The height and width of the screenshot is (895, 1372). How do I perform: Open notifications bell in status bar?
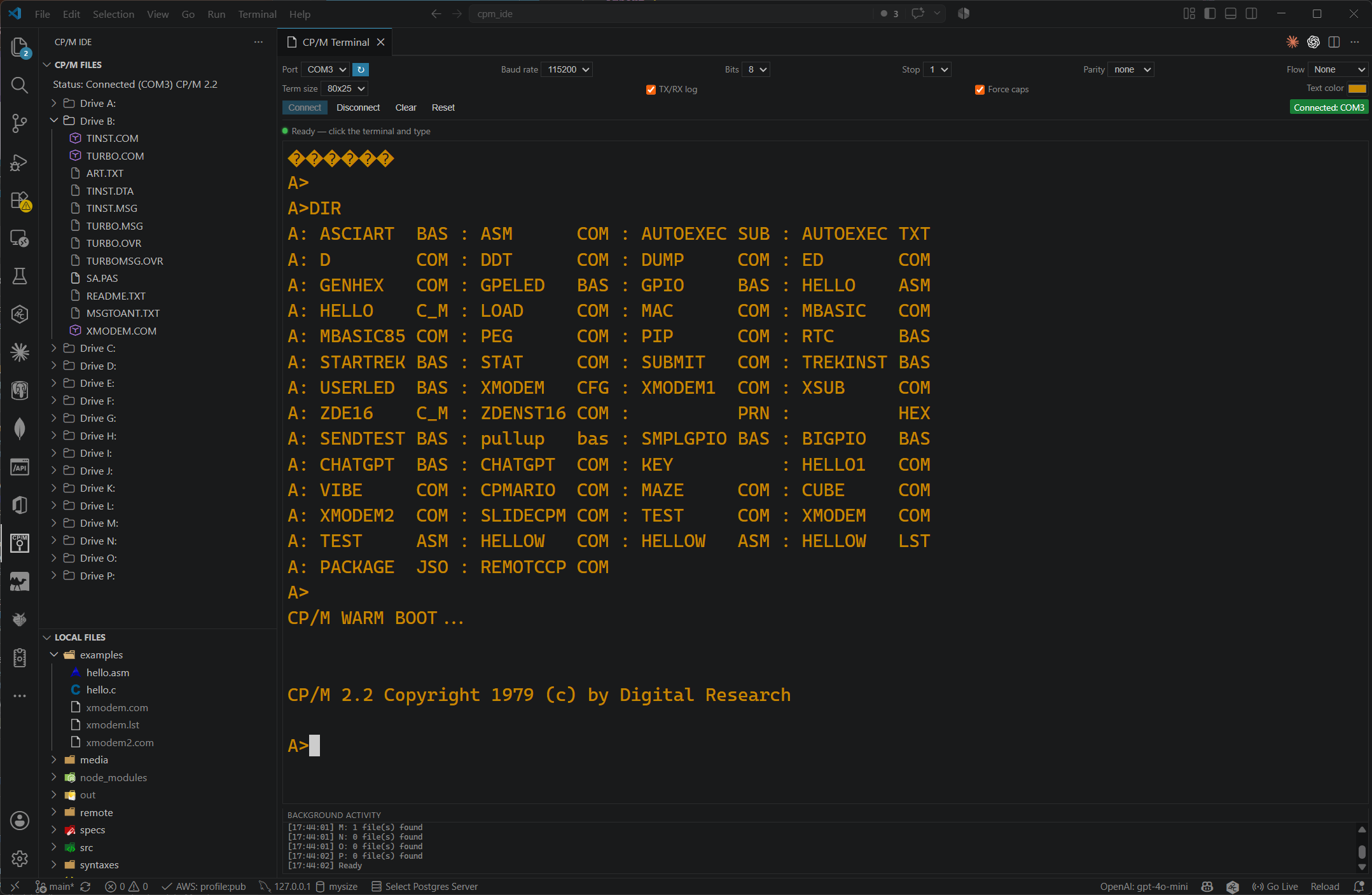click(1359, 887)
